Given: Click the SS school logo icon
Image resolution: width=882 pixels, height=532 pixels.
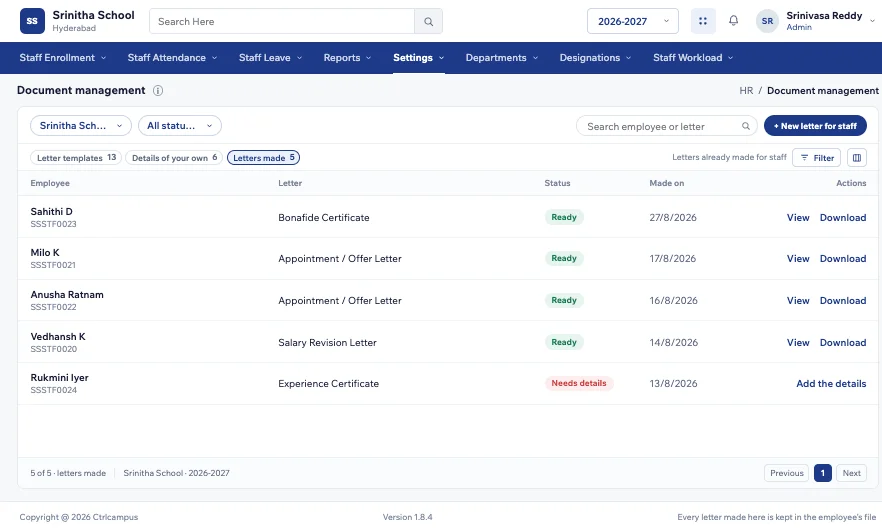Looking at the screenshot, I should (32, 21).
